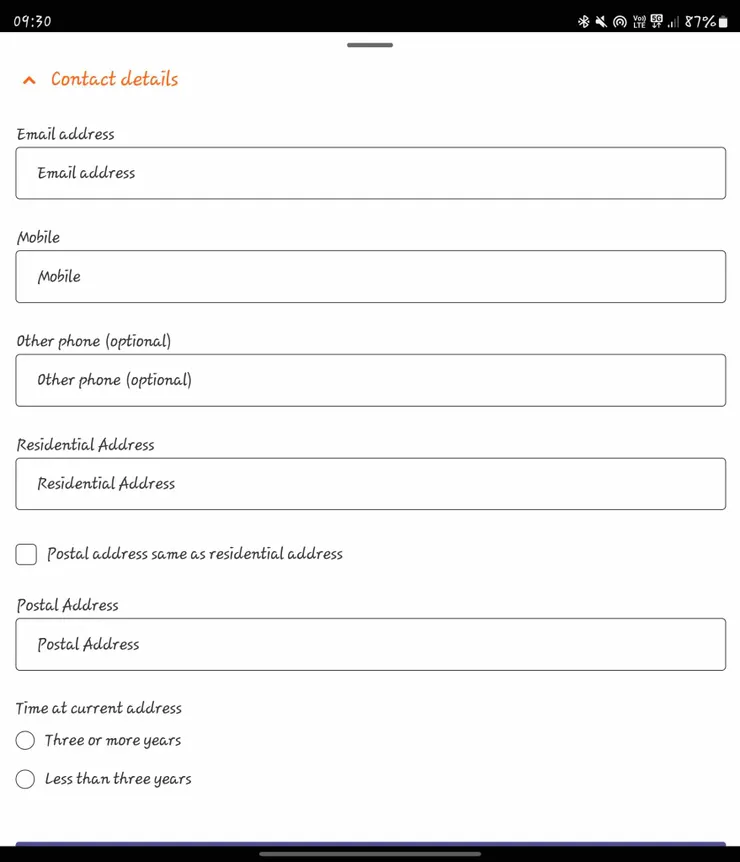Click the Contact details section heading
The width and height of the screenshot is (740, 862).
[x=114, y=79]
